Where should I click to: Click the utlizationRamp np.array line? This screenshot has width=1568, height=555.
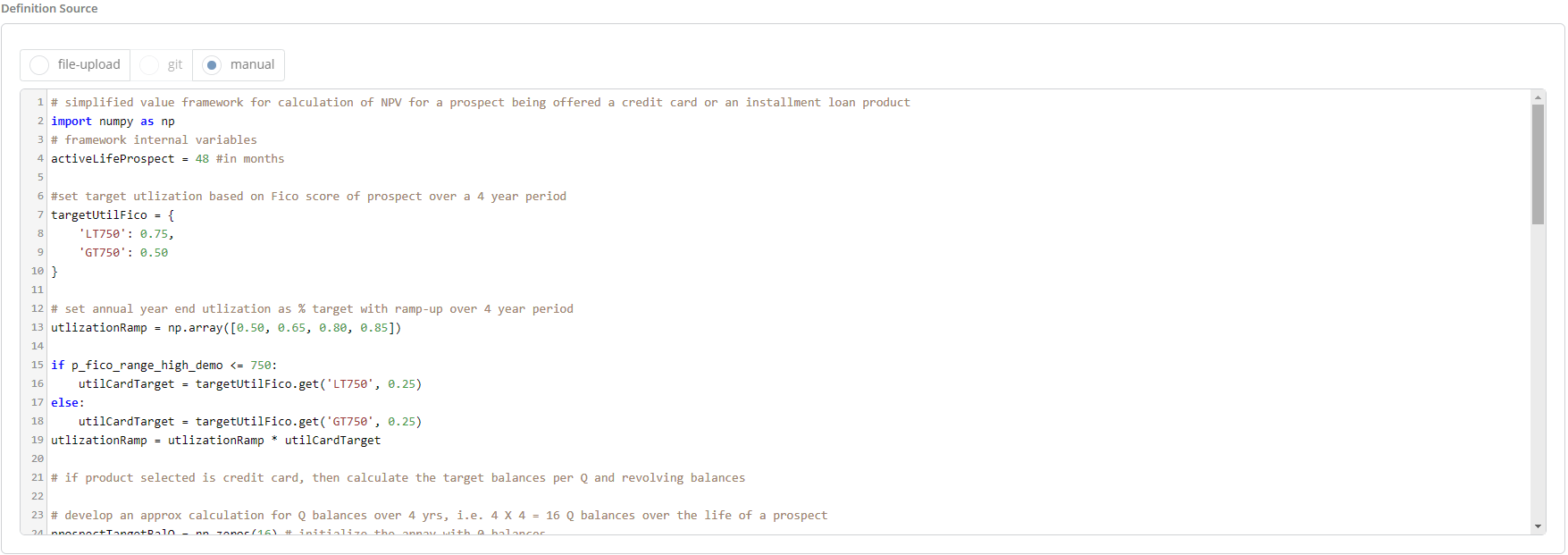click(225, 328)
